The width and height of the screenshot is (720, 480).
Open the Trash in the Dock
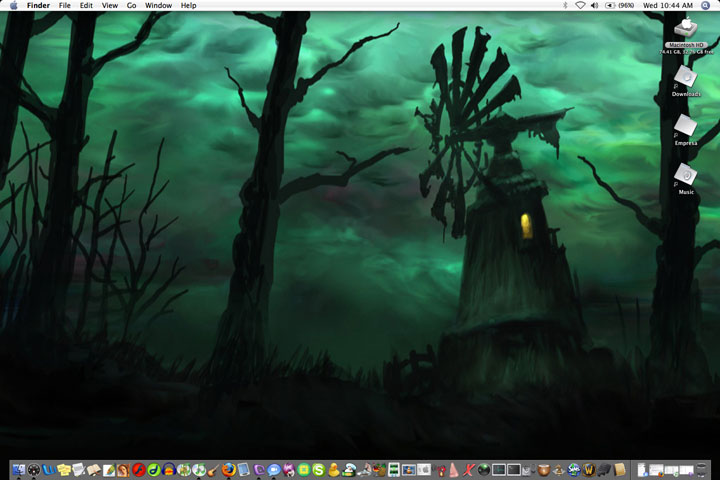click(x=702, y=470)
